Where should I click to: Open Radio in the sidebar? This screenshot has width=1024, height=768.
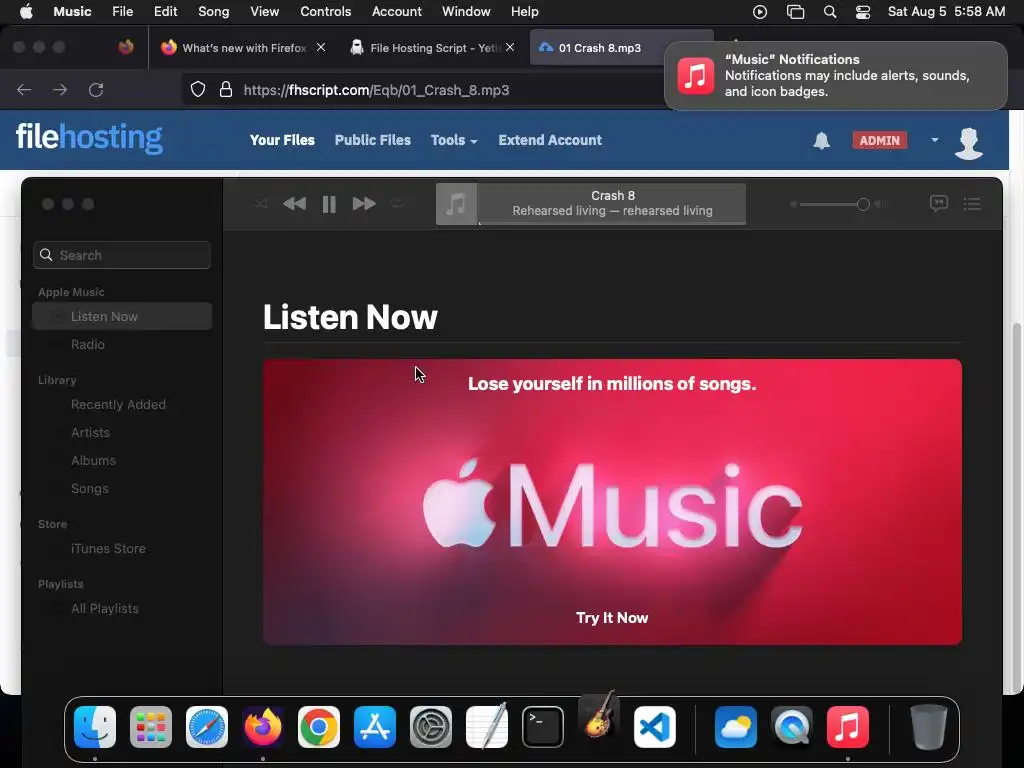click(x=88, y=344)
